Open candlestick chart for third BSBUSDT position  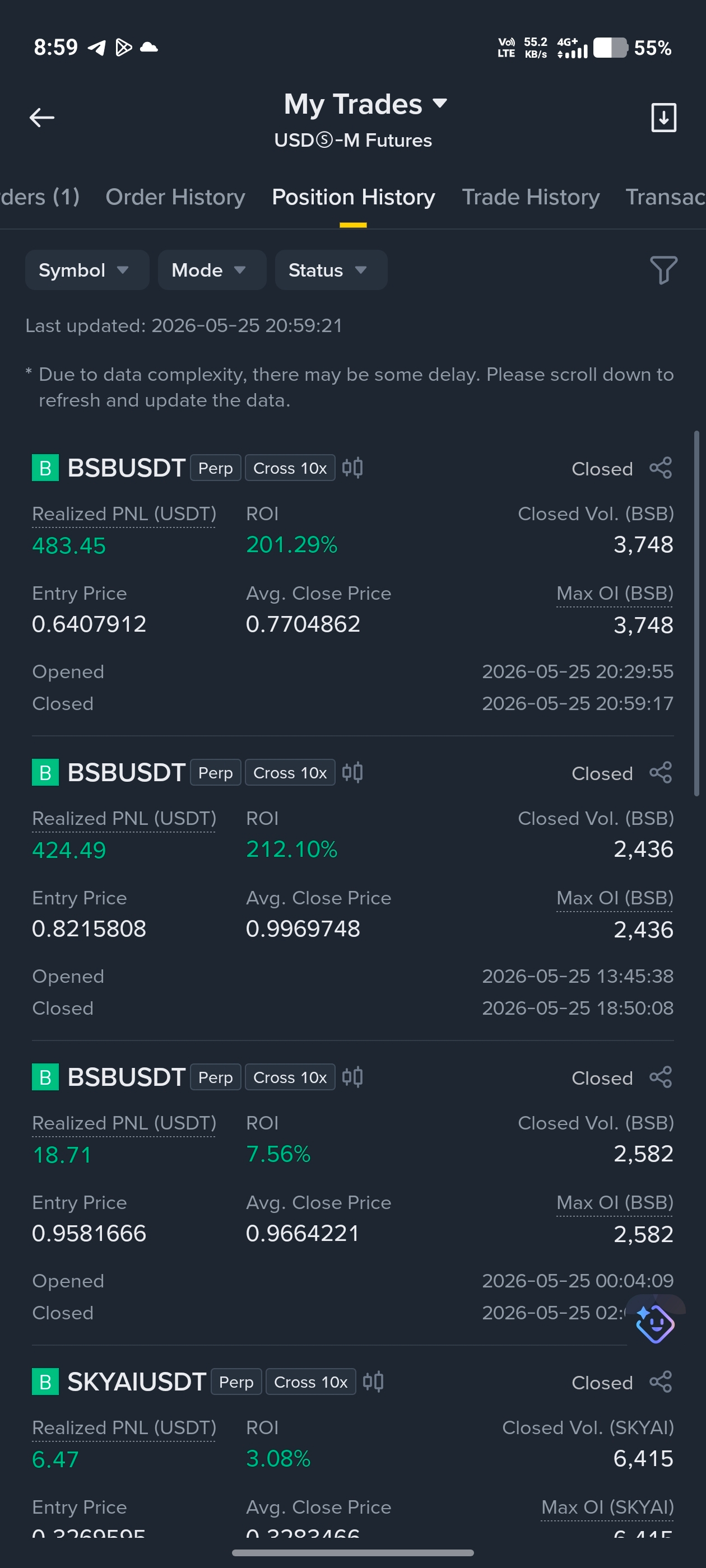352,1077
